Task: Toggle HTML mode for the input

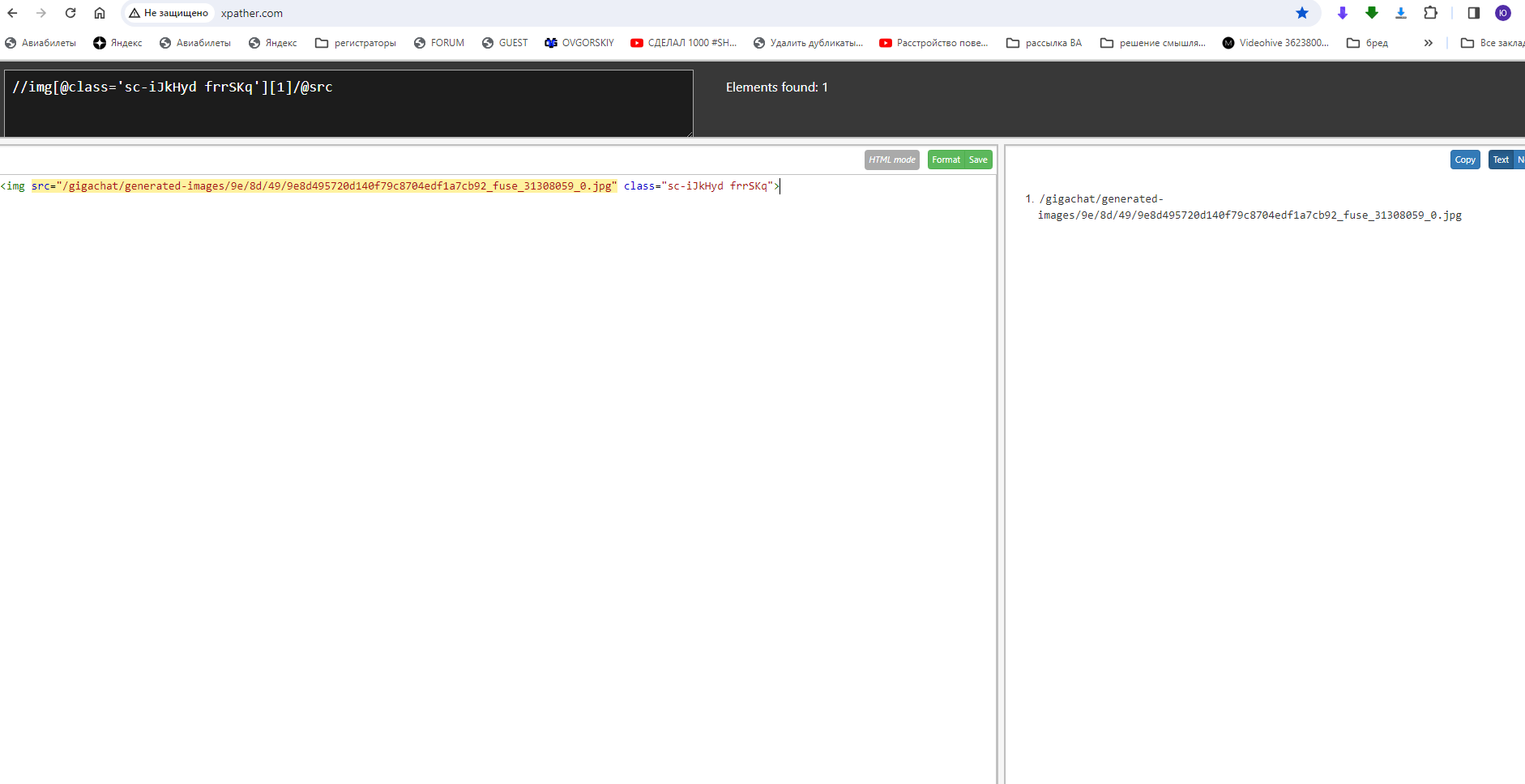Action: click(891, 160)
